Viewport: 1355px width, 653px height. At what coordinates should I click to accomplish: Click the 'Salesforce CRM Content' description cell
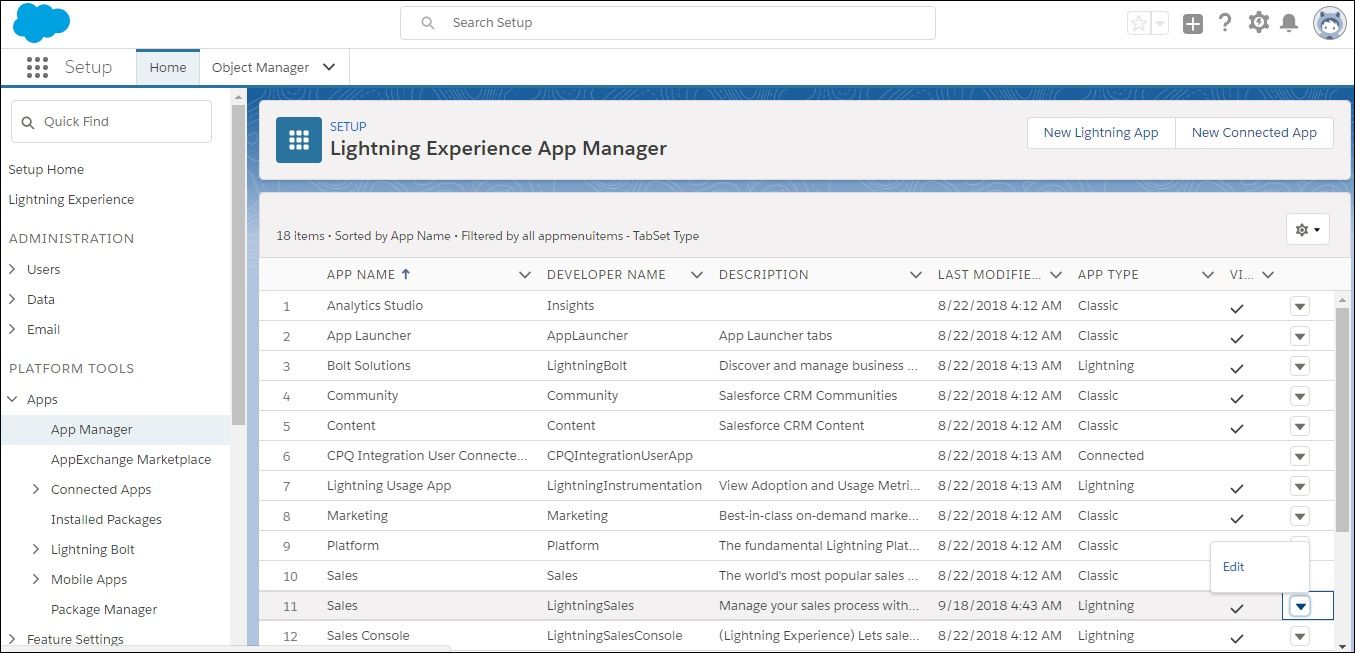[x=791, y=425]
